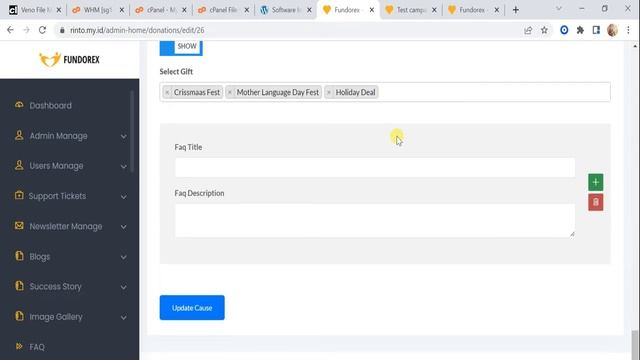Viewport: 640px width, 360px height.
Task: Click the page vertical scrollbar thumb
Action: click(635, 344)
